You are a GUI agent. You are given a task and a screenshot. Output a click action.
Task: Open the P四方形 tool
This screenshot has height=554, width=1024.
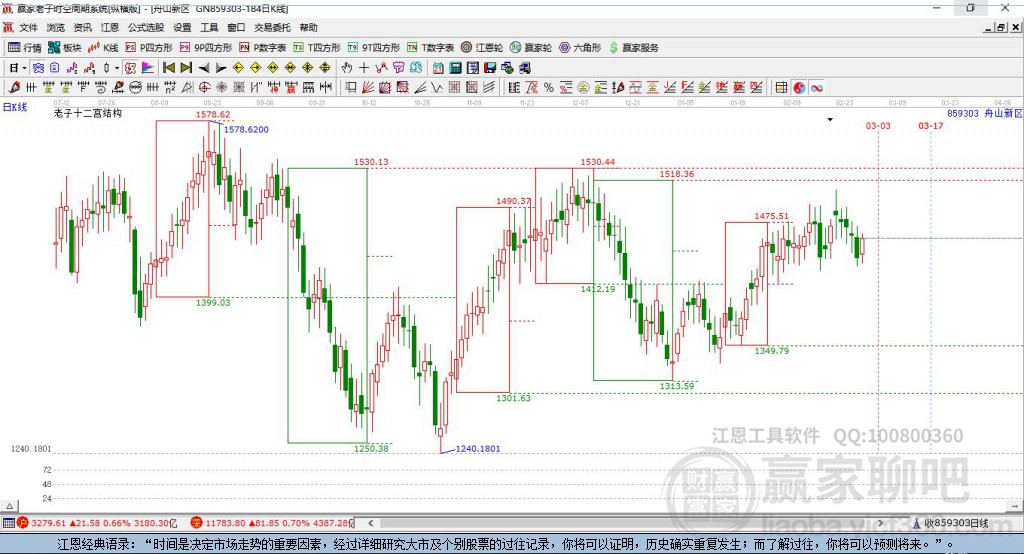(x=149, y=48)
